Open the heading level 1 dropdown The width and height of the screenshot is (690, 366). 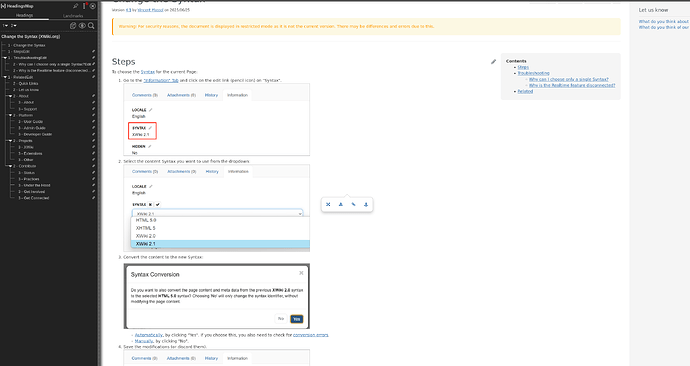(x=5, y=26)
